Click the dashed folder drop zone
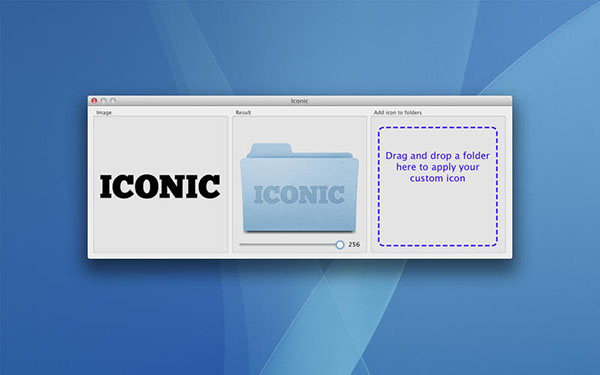This screenshot has height=375, width=600. (x=438, y=186)
